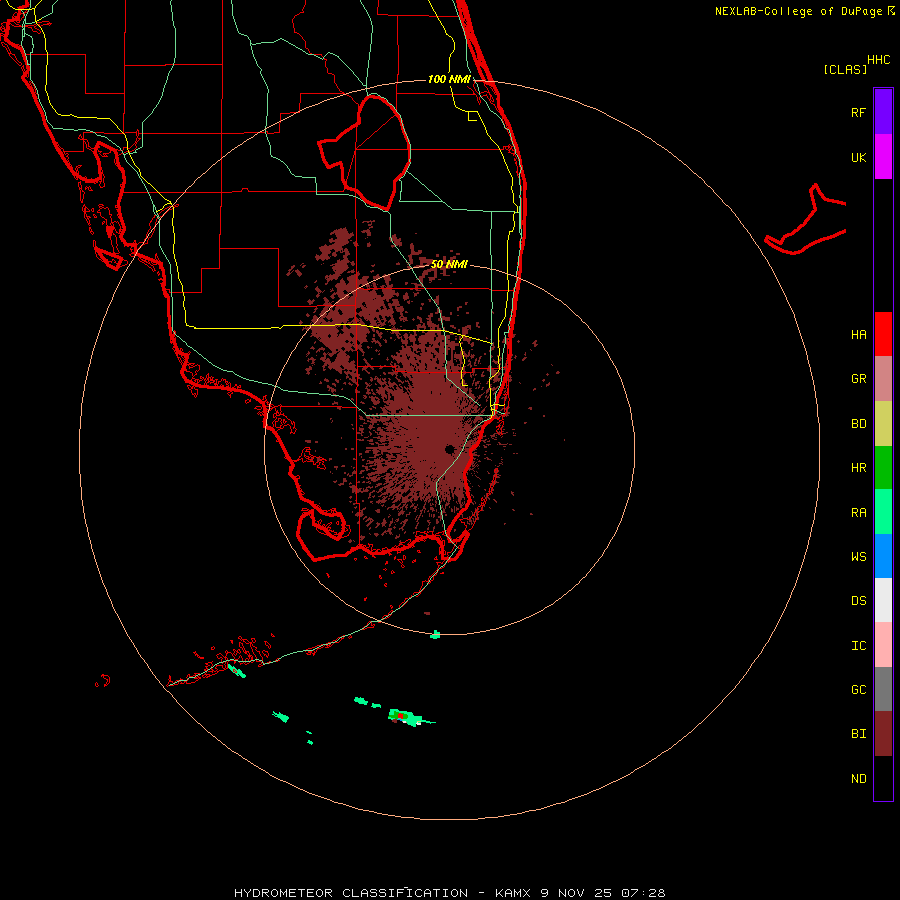Click the WS legend label
900x900 pixels.
(x=858, y=557)
